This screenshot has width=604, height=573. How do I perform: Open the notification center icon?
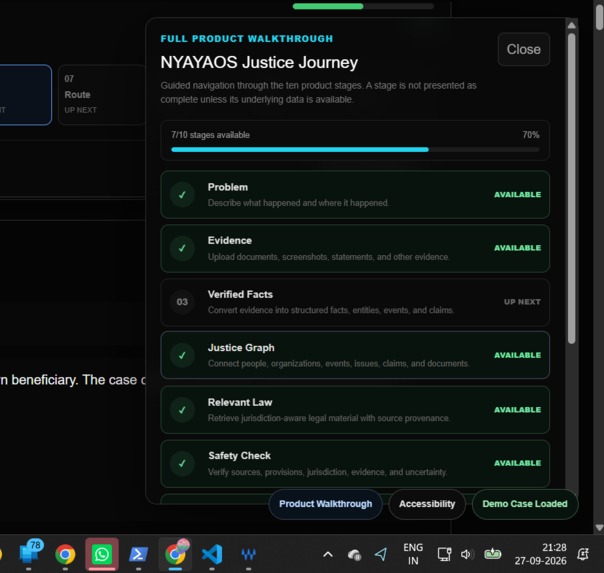pos(583,554)
